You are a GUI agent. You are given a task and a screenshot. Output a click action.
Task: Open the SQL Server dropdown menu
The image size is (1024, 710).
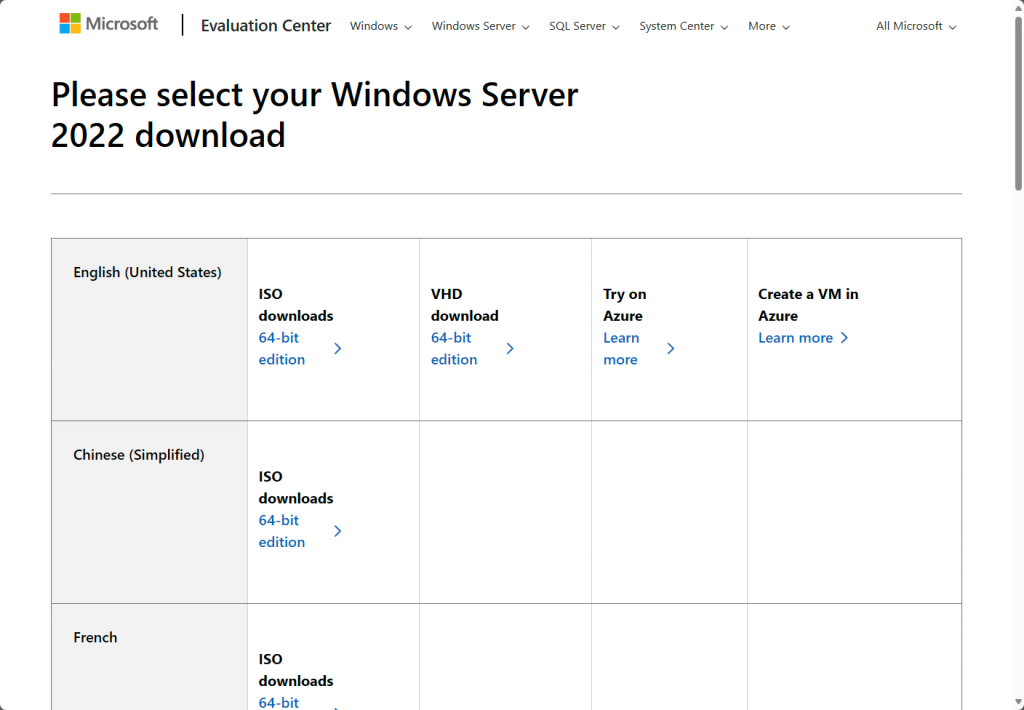pos(584,26)
